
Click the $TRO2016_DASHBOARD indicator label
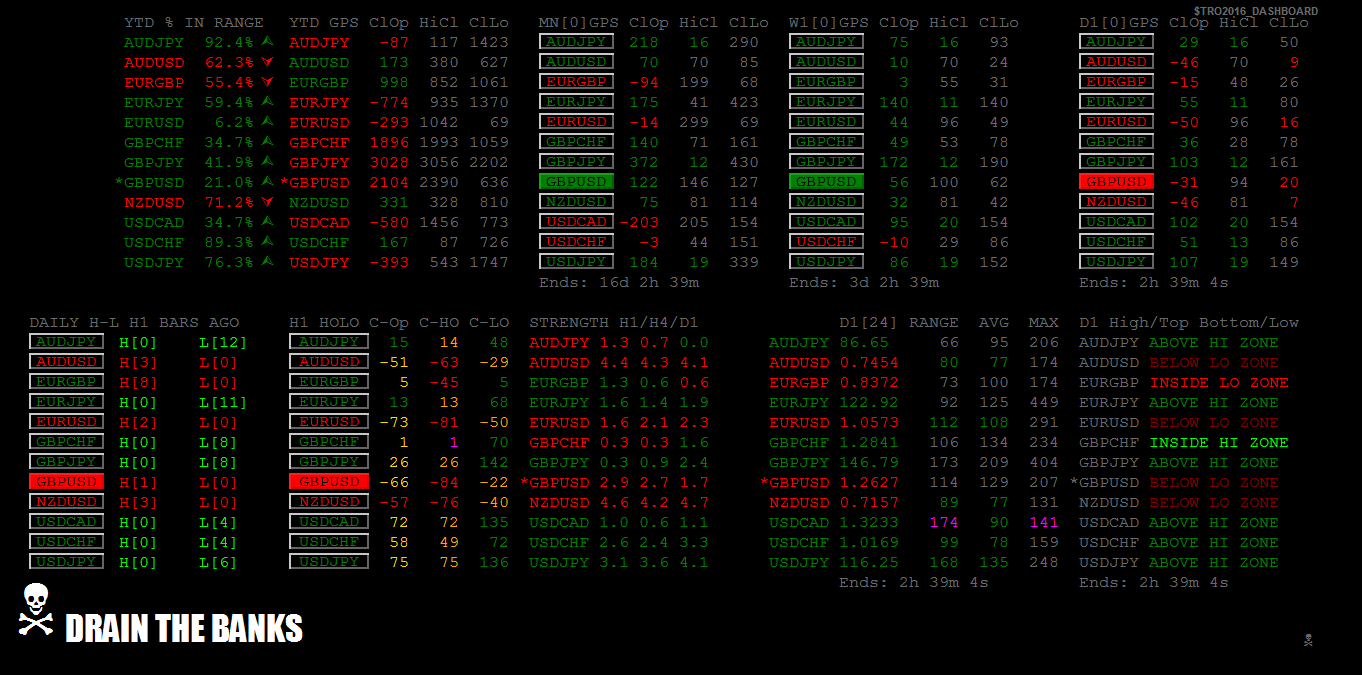(1256, 11)
